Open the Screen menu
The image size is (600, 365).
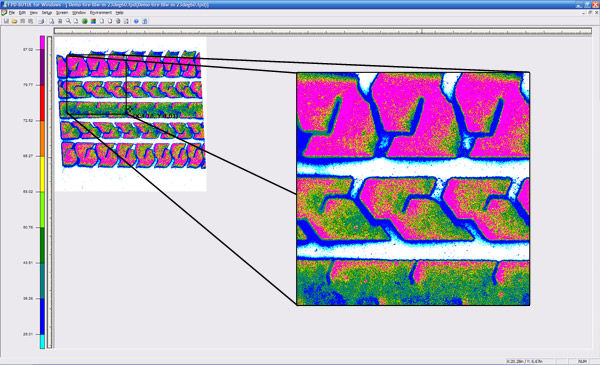62,13
